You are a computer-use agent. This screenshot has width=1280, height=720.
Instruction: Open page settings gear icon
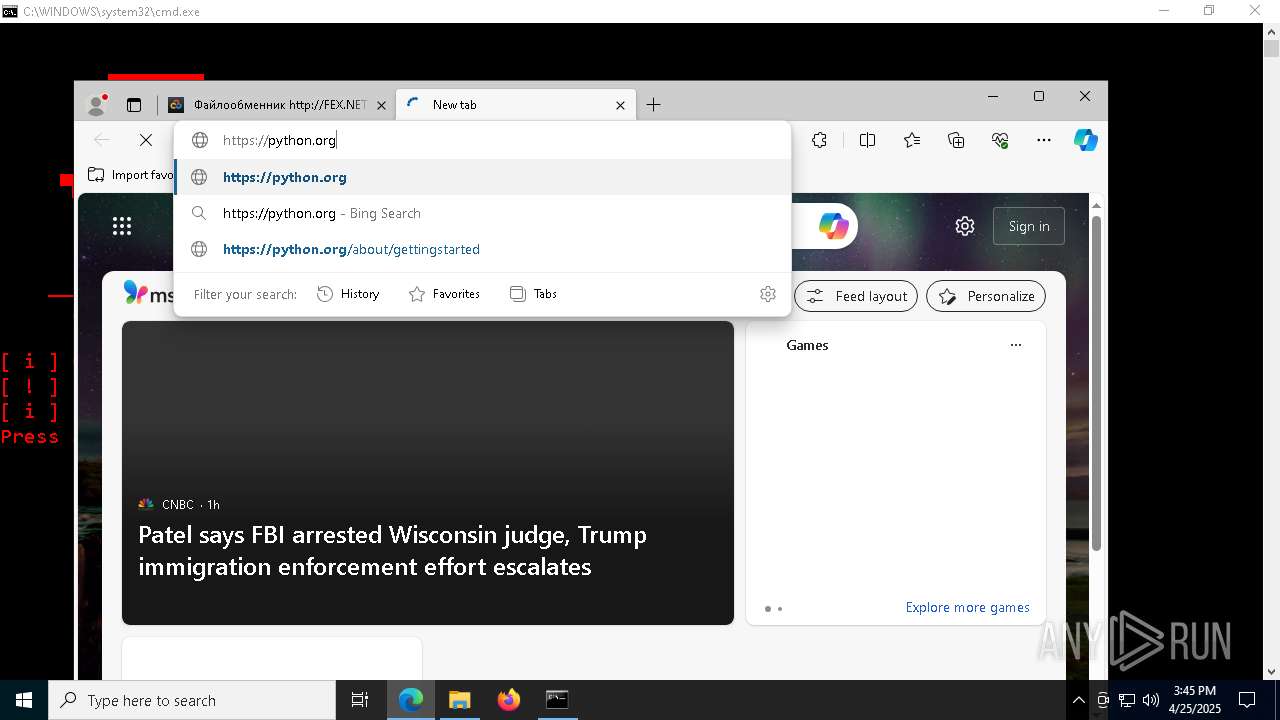965,226
